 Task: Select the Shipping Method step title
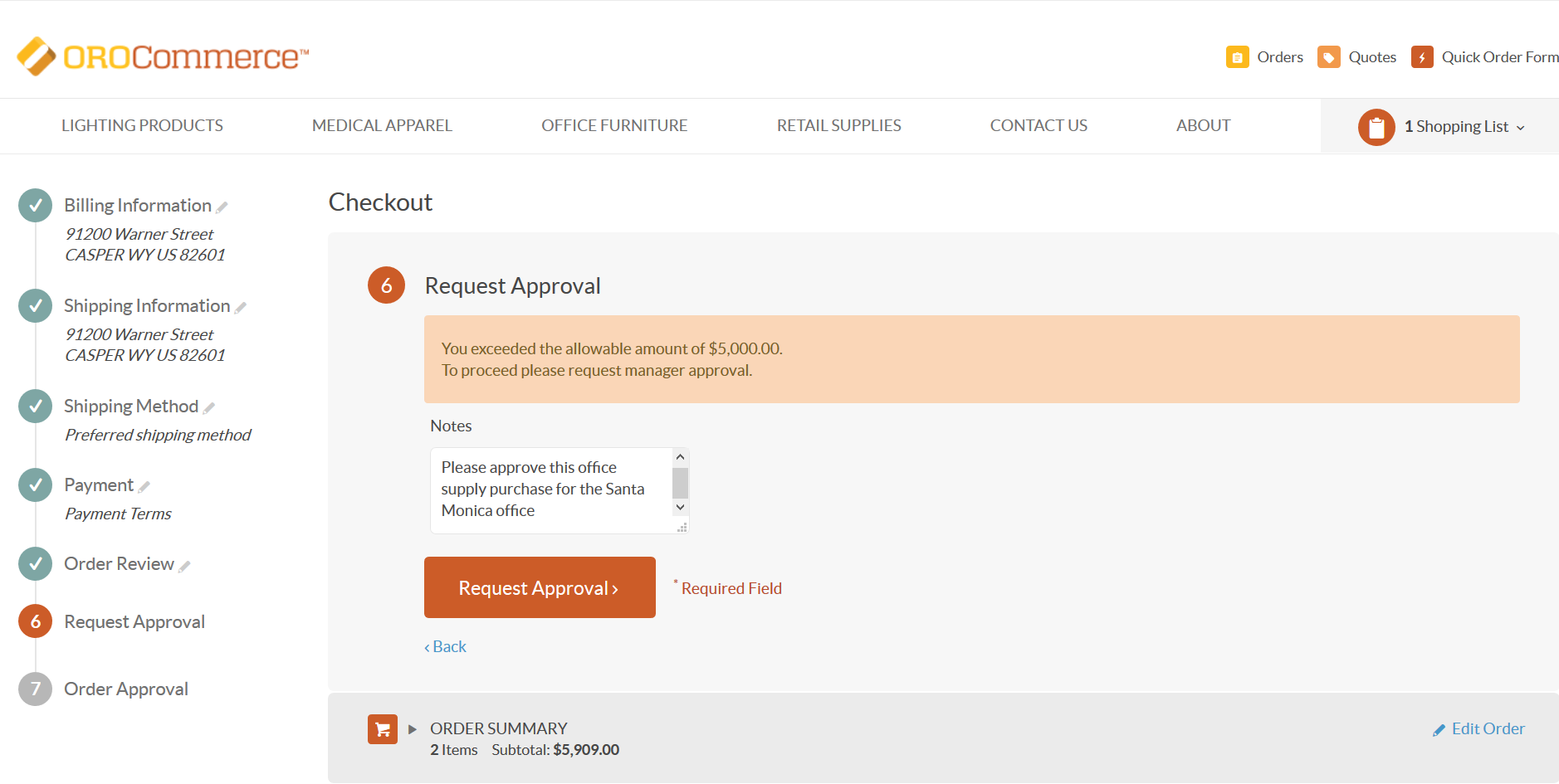click(x=131, y=406)
